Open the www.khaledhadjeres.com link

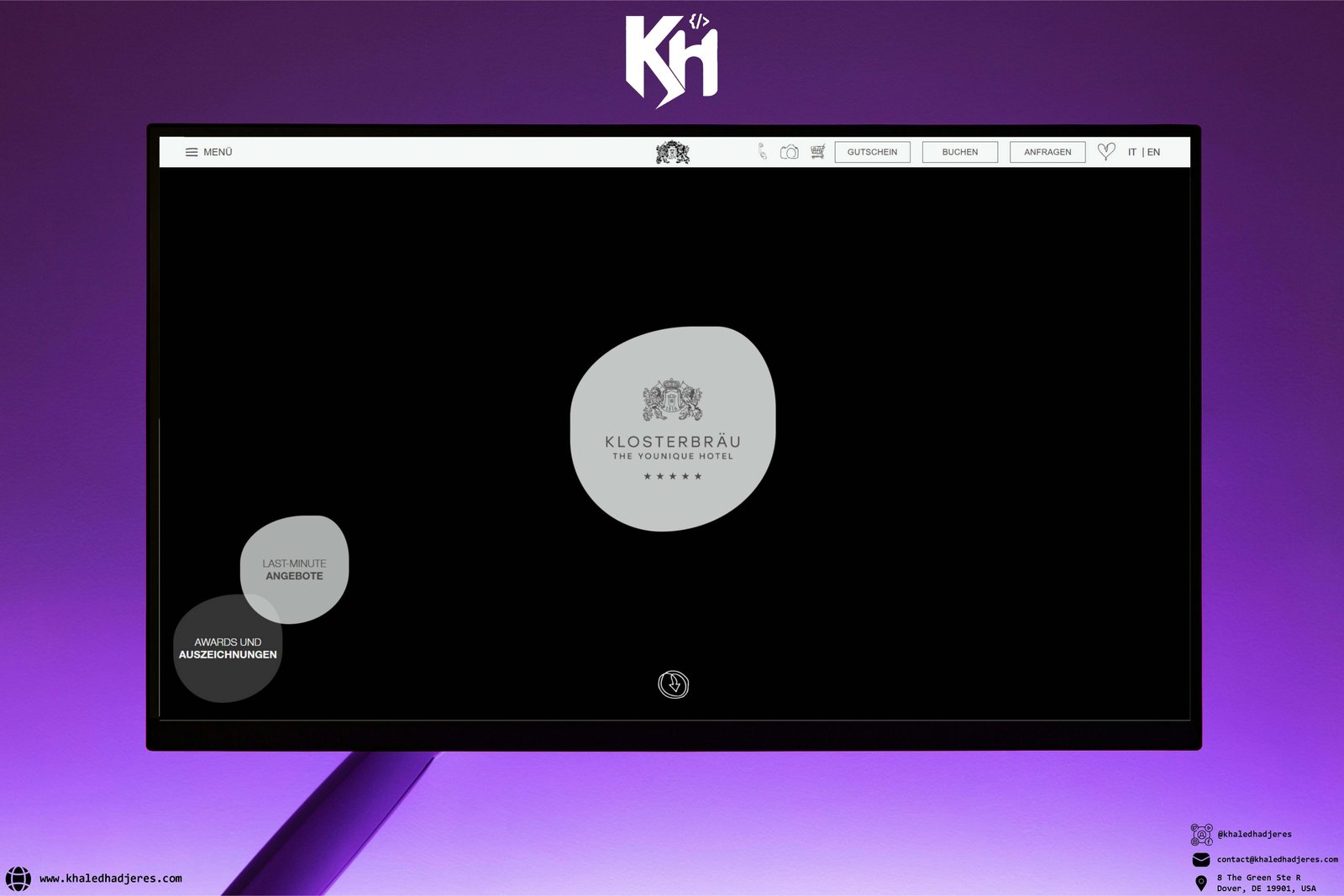[x=111, y=878]
